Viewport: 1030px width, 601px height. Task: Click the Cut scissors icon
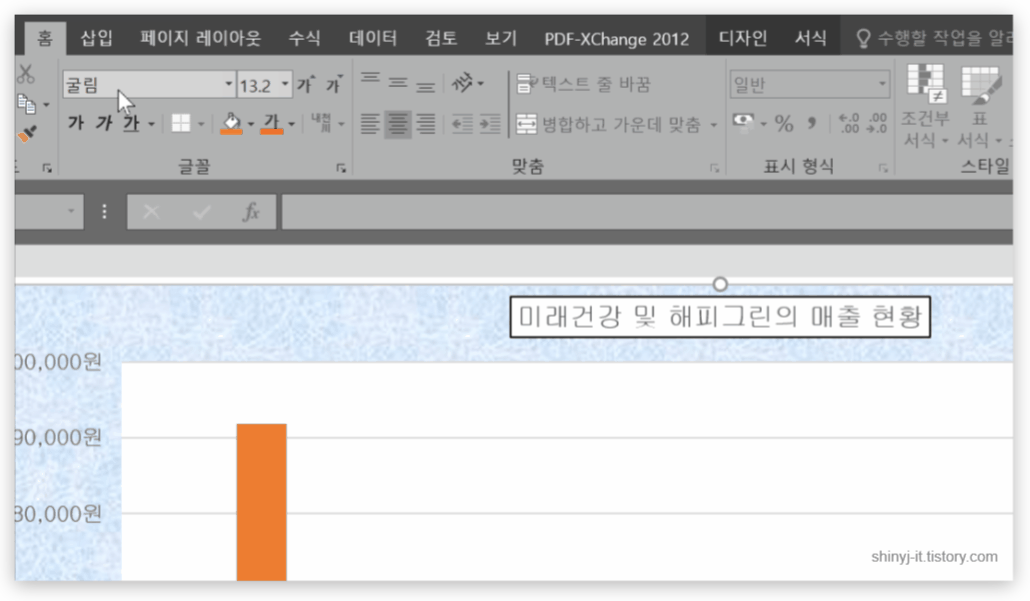click(26, 74)
